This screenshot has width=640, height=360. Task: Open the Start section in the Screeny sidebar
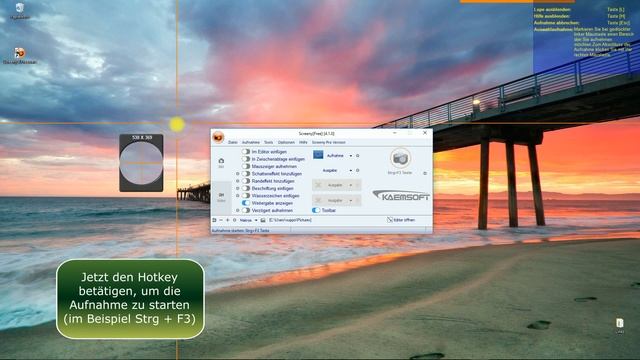(221, 162)
